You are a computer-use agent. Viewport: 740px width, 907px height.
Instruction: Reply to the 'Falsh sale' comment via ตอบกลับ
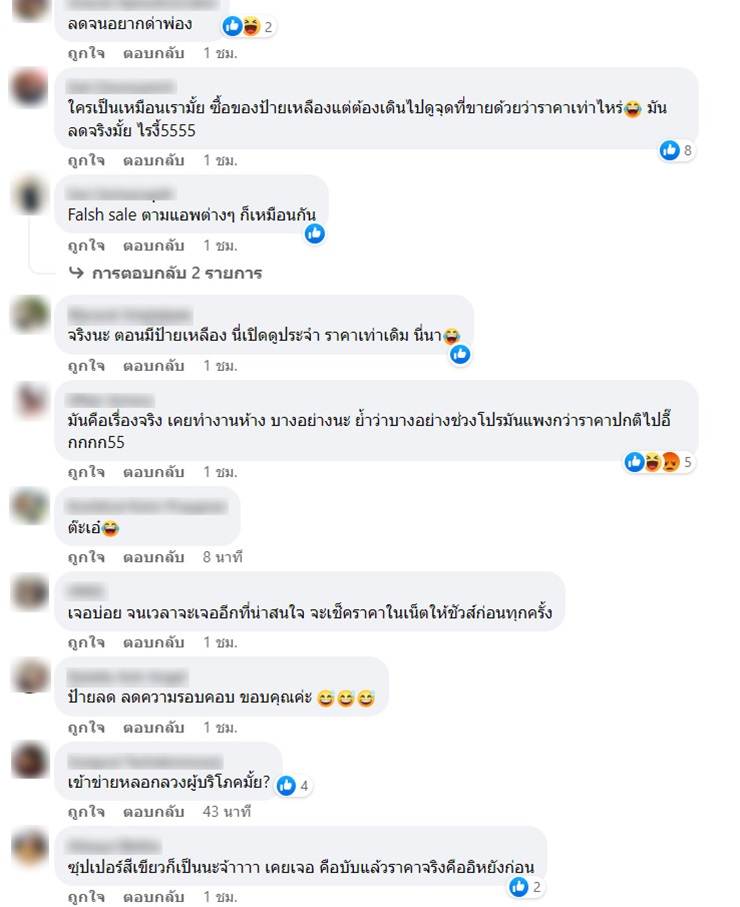(153, 246)
